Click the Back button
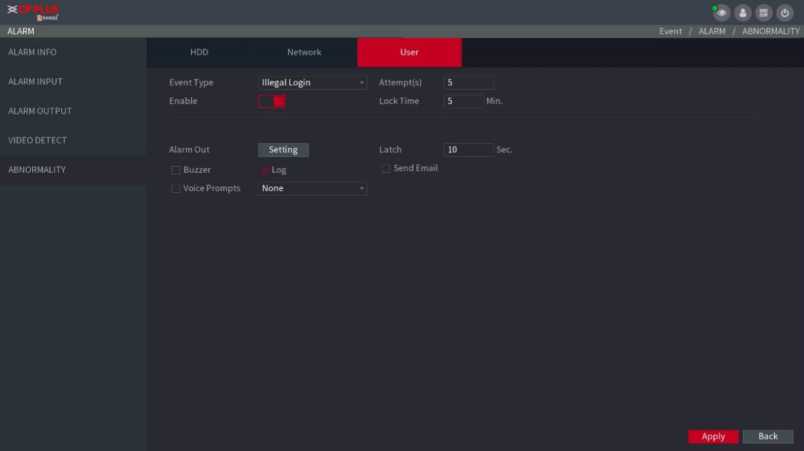 click(767, 436)
